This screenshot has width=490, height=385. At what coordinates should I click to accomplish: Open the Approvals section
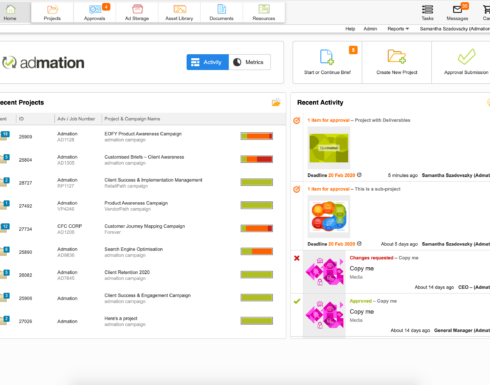[95, 12]
